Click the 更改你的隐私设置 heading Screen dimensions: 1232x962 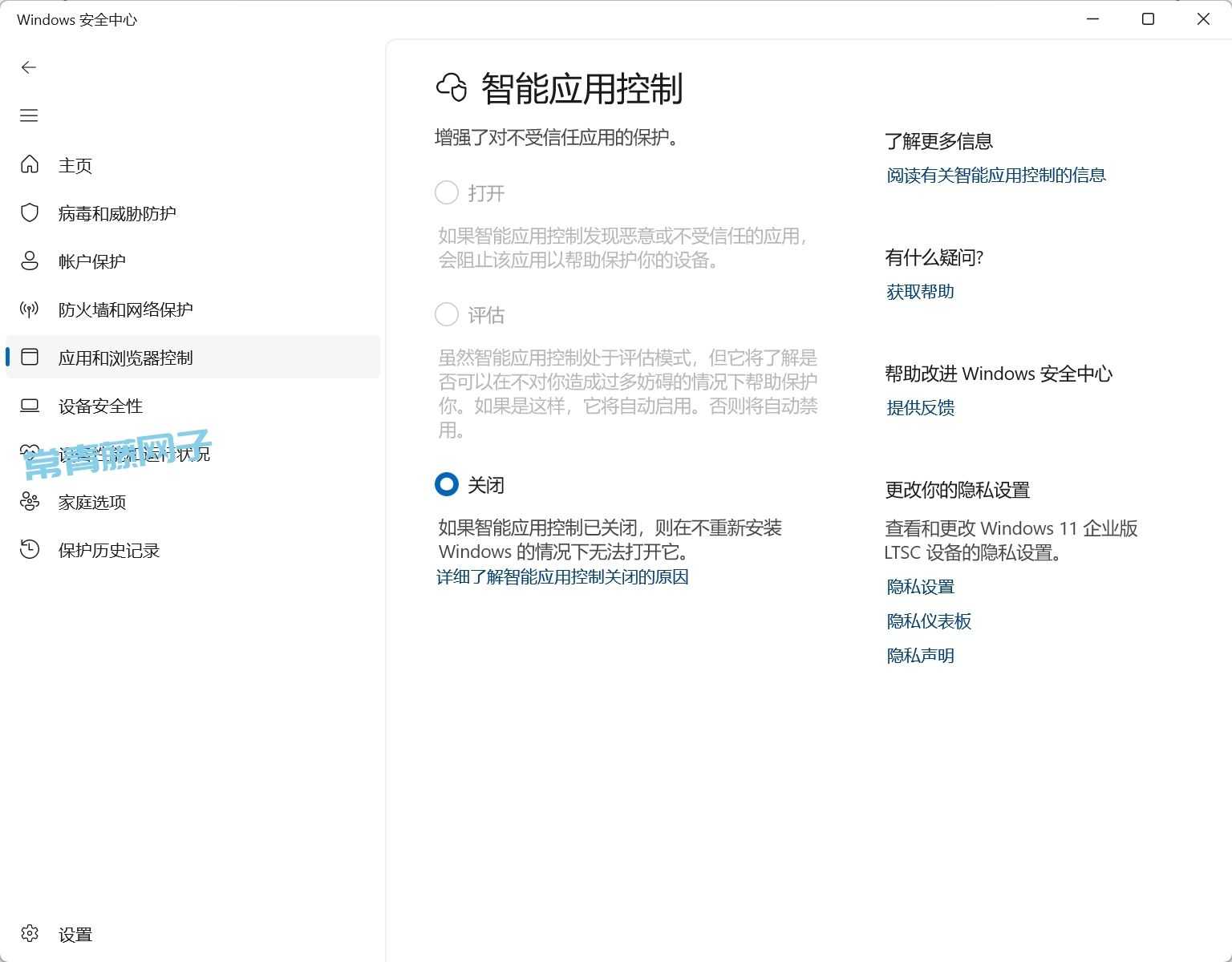click(957, 490)
